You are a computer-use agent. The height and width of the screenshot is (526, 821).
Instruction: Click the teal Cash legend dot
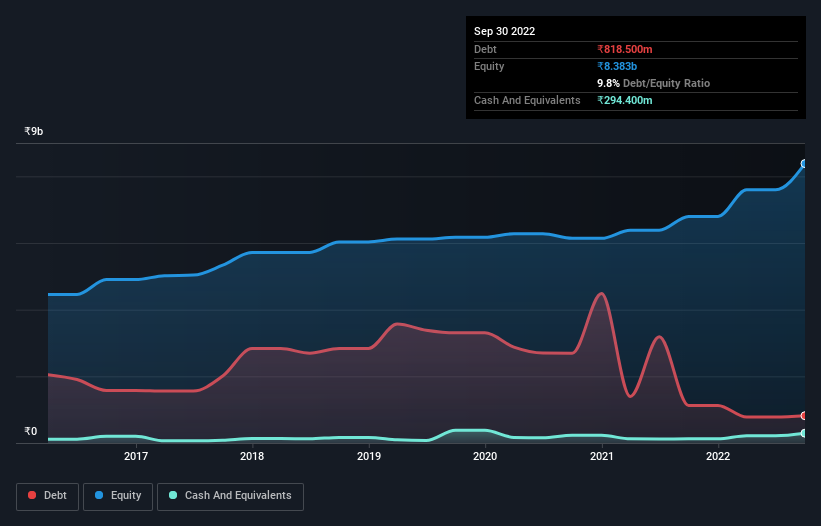pos(173,495)
